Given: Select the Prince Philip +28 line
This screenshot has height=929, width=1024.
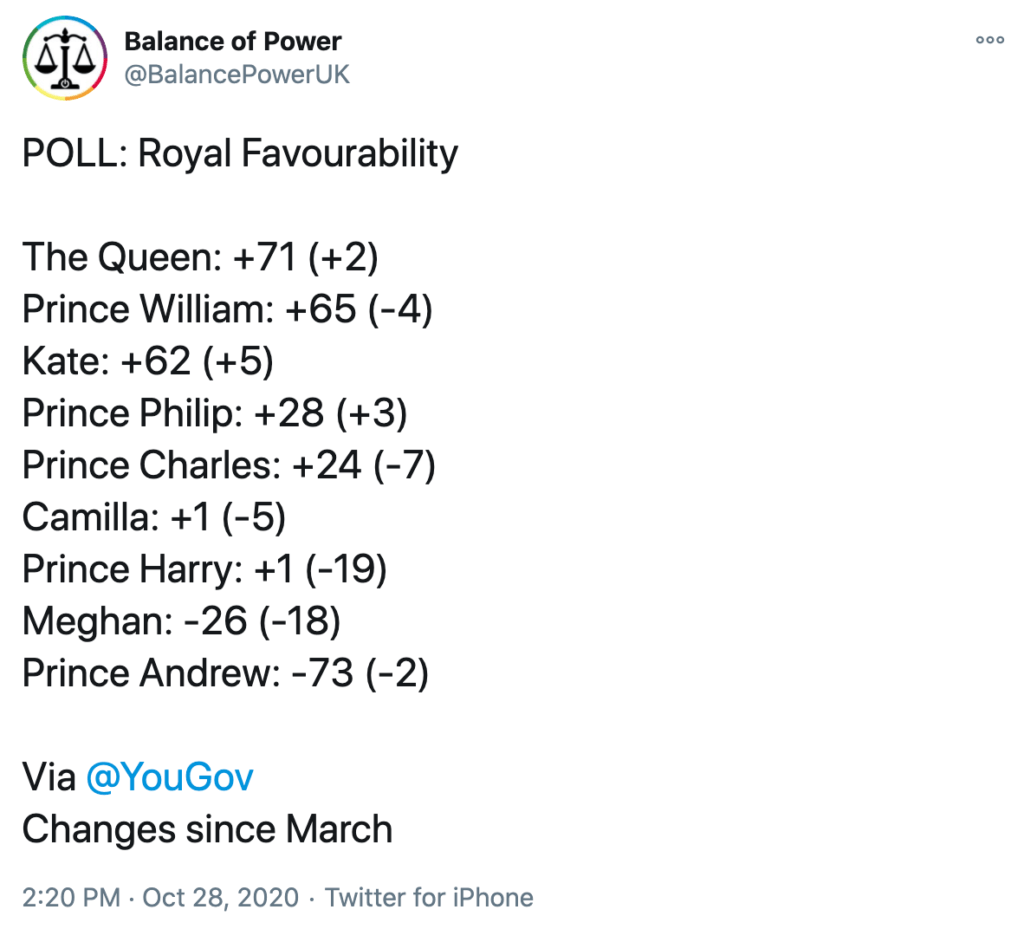Looking at the screenshot, I should pyautogui.click(x=215, y=414).
